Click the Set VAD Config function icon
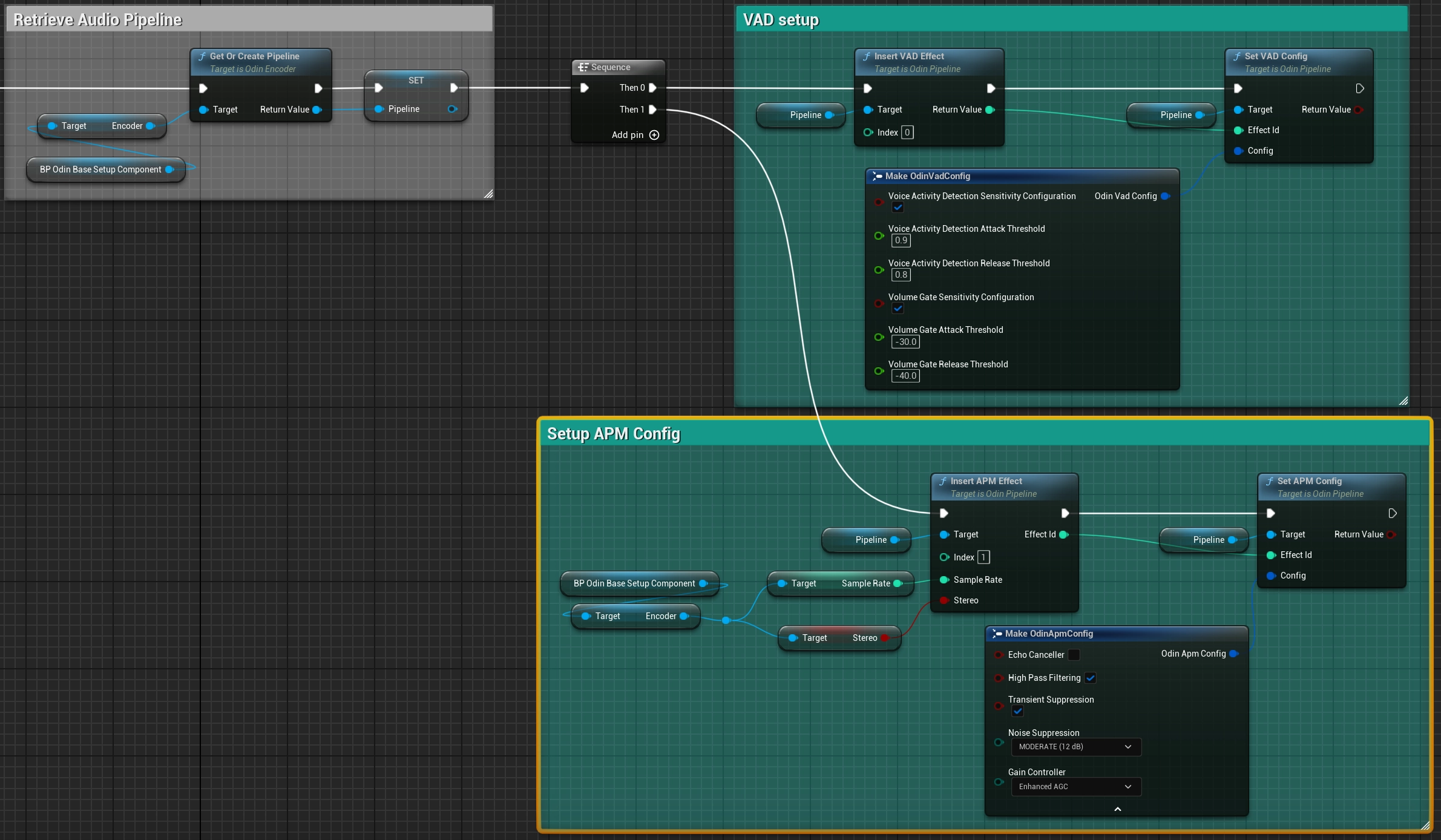The width and height of the screenshot is (1441, 840). point(1238,56)
